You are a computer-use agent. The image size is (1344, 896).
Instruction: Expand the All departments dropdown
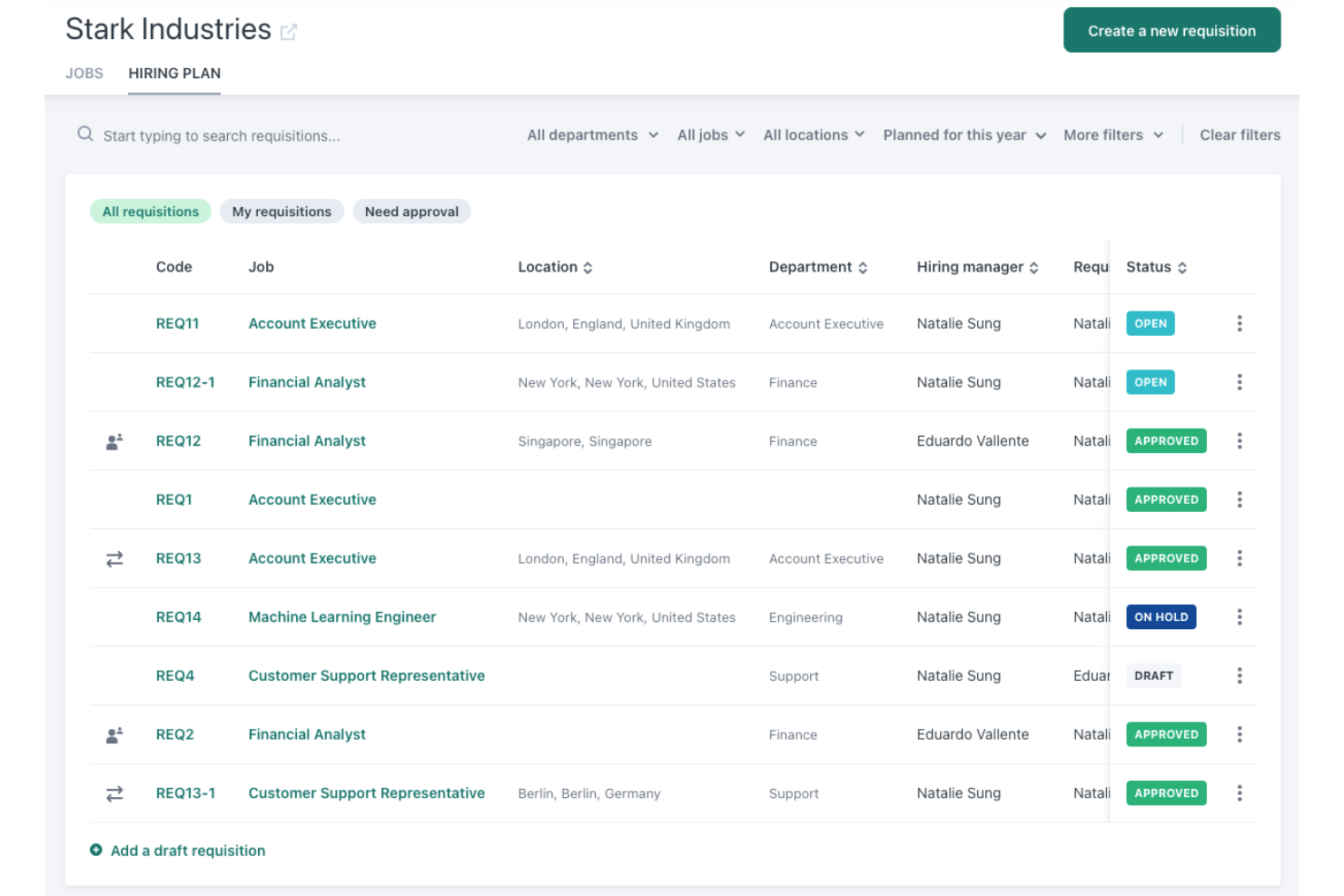[593, 135]
